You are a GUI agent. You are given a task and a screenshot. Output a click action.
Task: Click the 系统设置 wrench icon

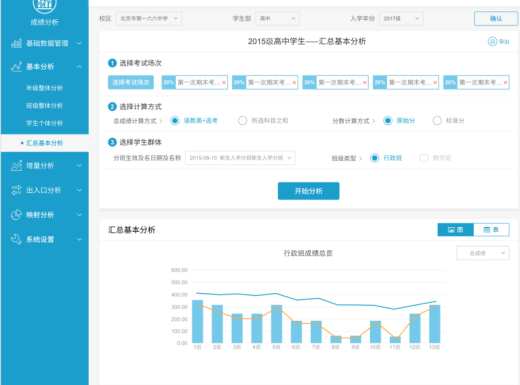[16, 239]
